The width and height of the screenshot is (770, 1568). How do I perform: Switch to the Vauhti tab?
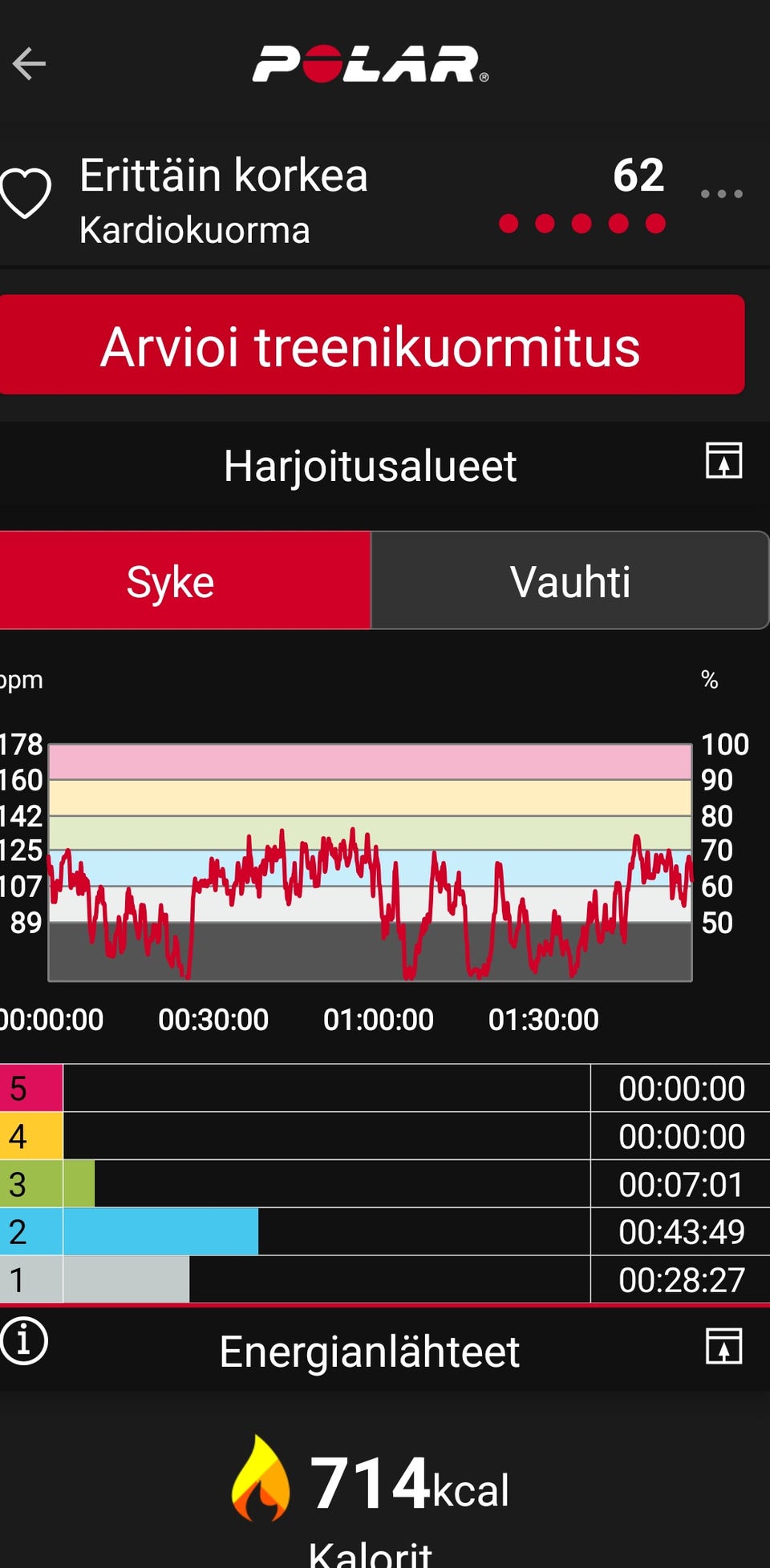tap(569, 580)
